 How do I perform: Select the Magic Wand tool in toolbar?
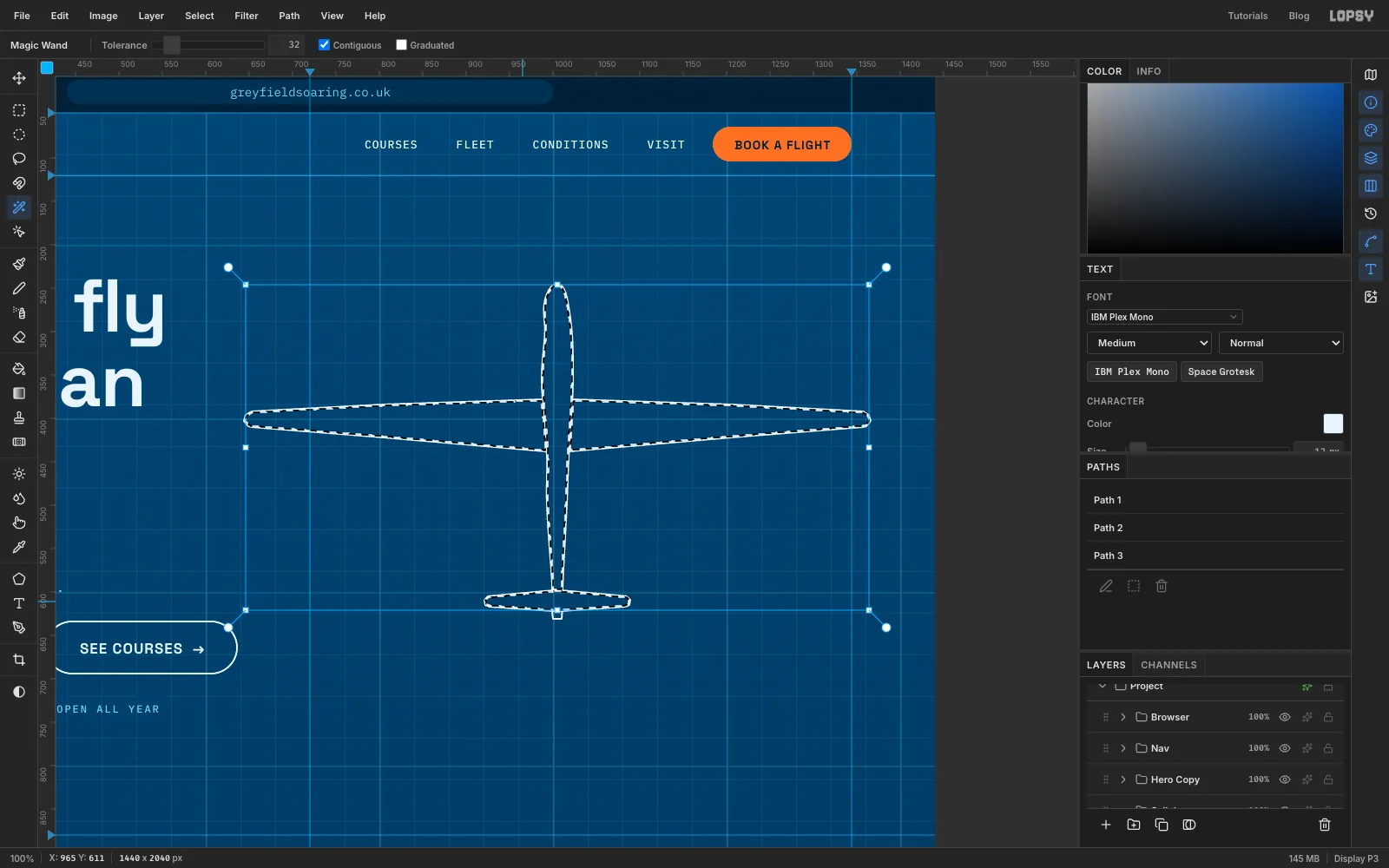tap(19, 207)
